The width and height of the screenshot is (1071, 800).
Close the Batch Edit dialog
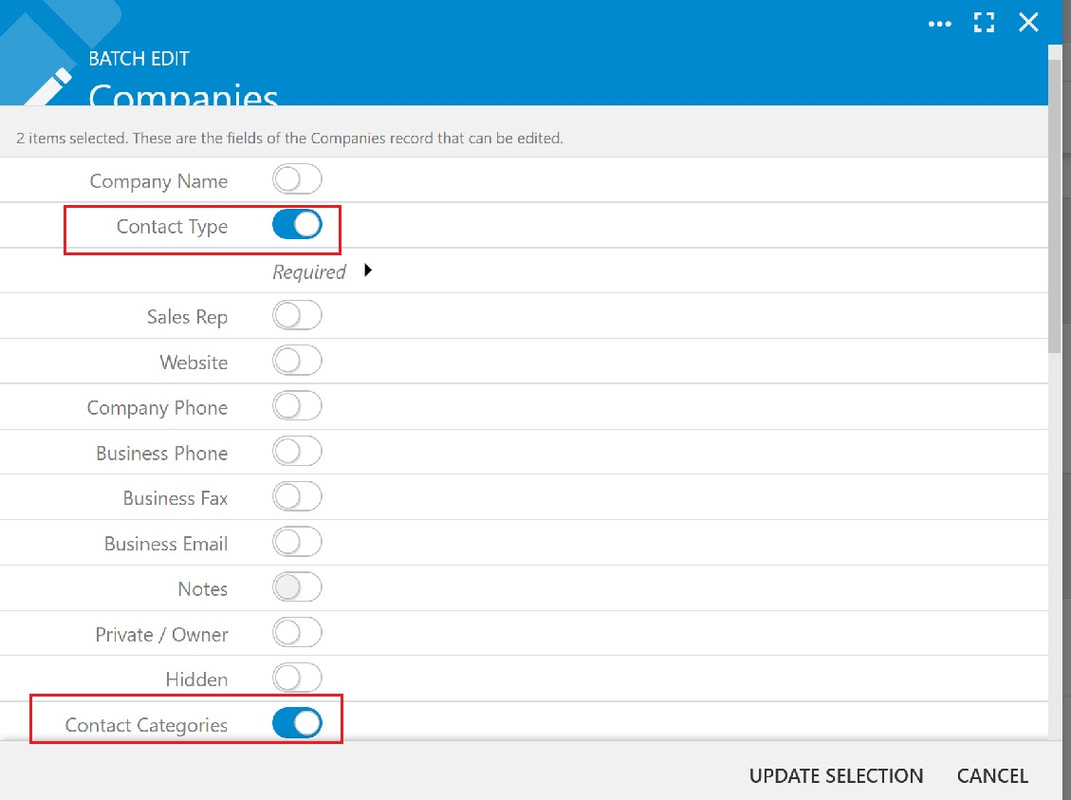[x=1028, y=23]
